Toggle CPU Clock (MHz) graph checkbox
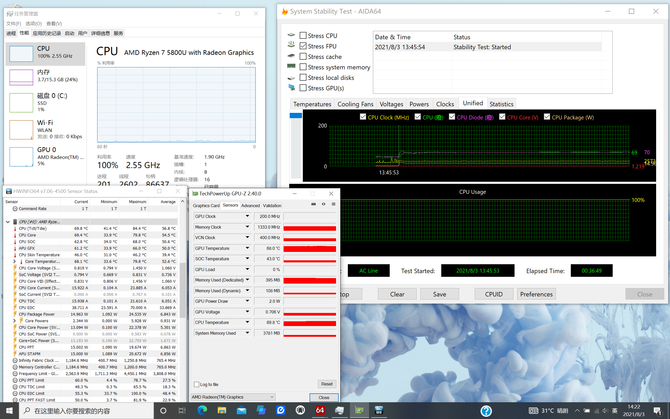The height and width of the screenshot is (419, 670). point(363,117)
